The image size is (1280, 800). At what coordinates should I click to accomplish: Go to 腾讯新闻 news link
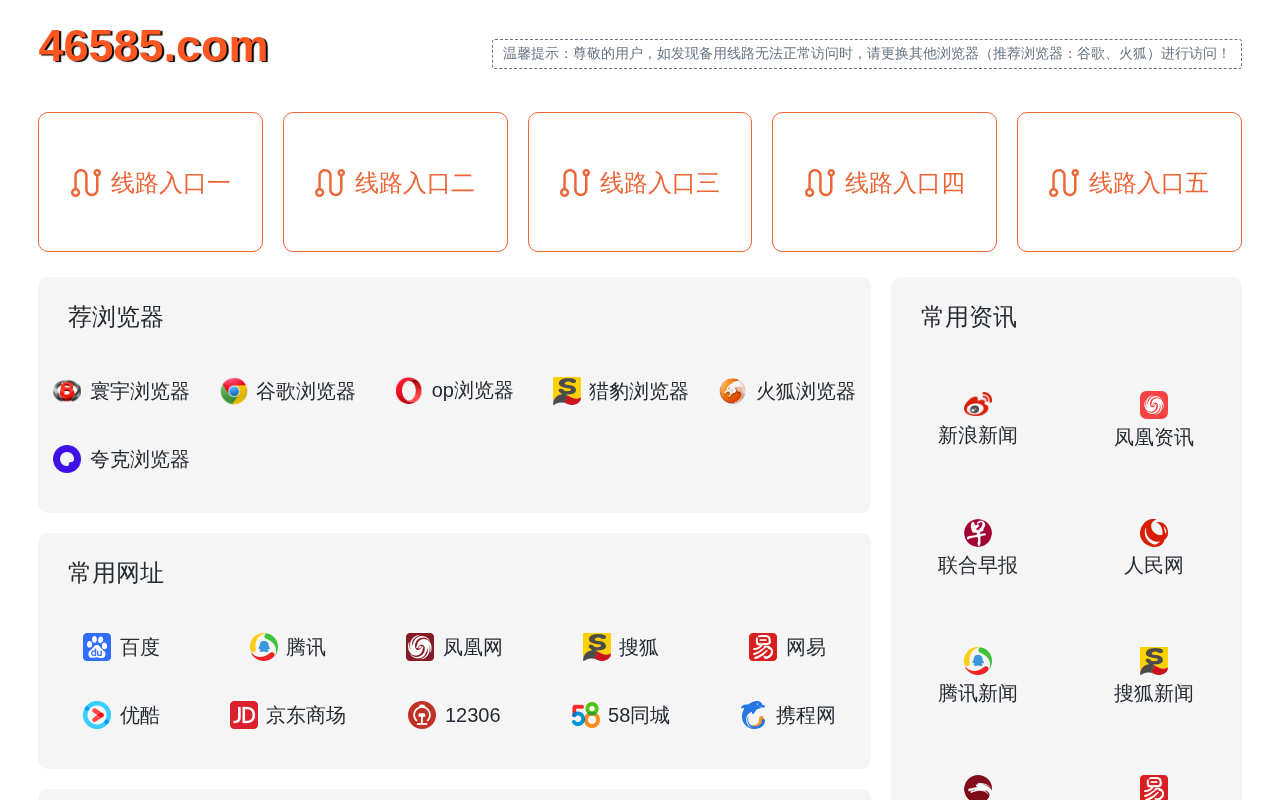click(x=978, y=693)
